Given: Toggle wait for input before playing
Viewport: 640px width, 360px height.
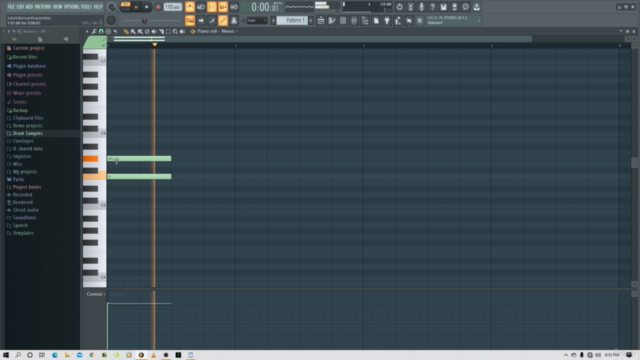Looking at the screenshot, I should point(201,7).
